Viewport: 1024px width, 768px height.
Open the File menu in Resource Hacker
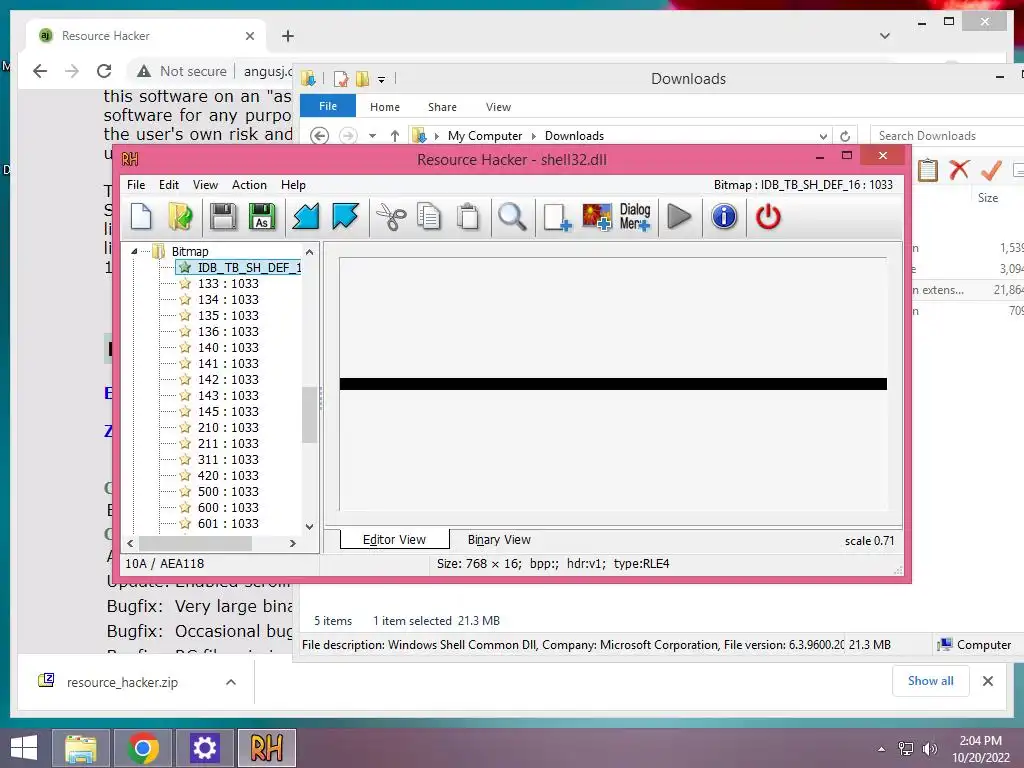tap(136, 185)
